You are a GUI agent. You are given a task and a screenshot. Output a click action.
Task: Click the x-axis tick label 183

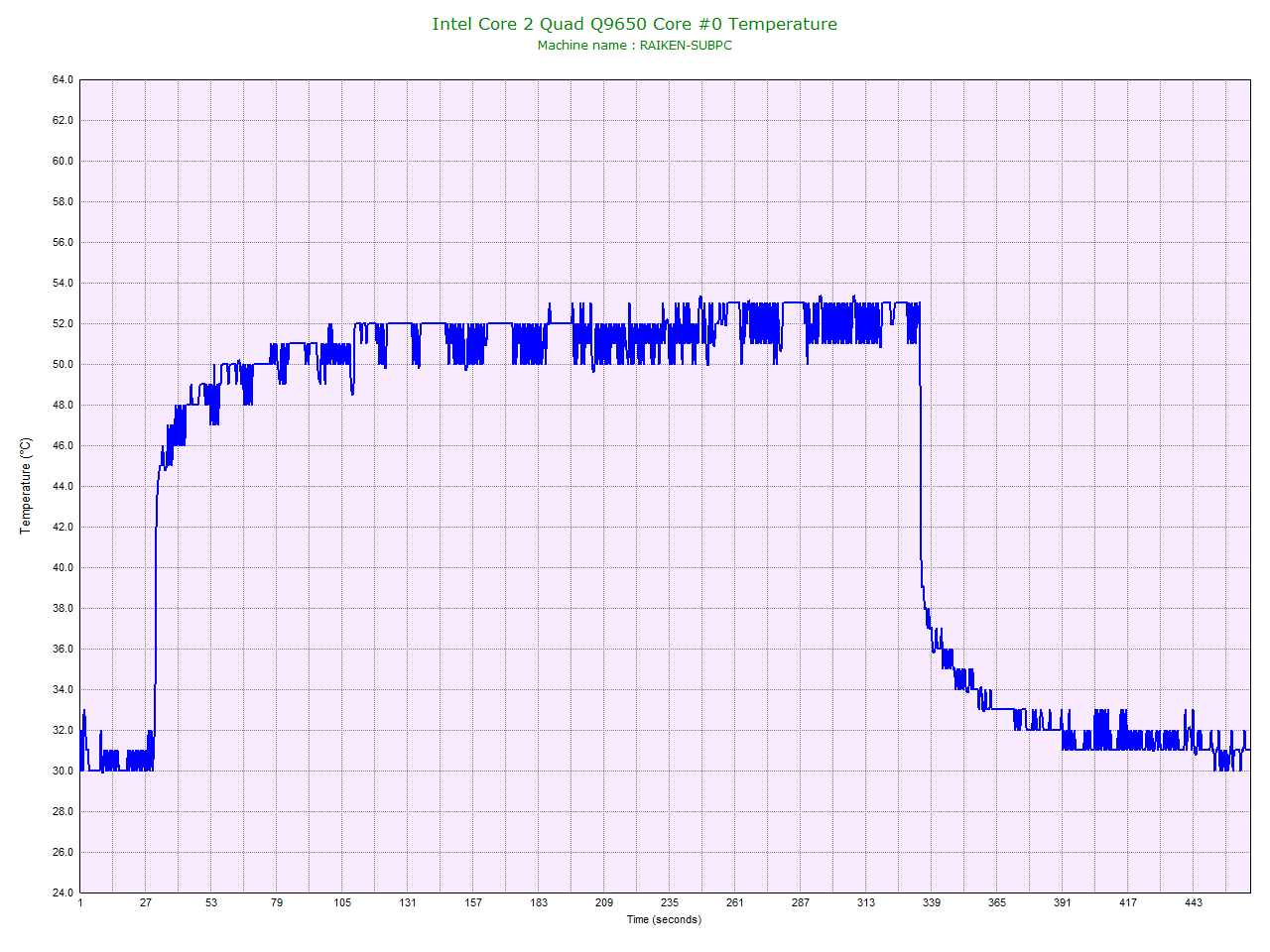click(x=539, y=902)
